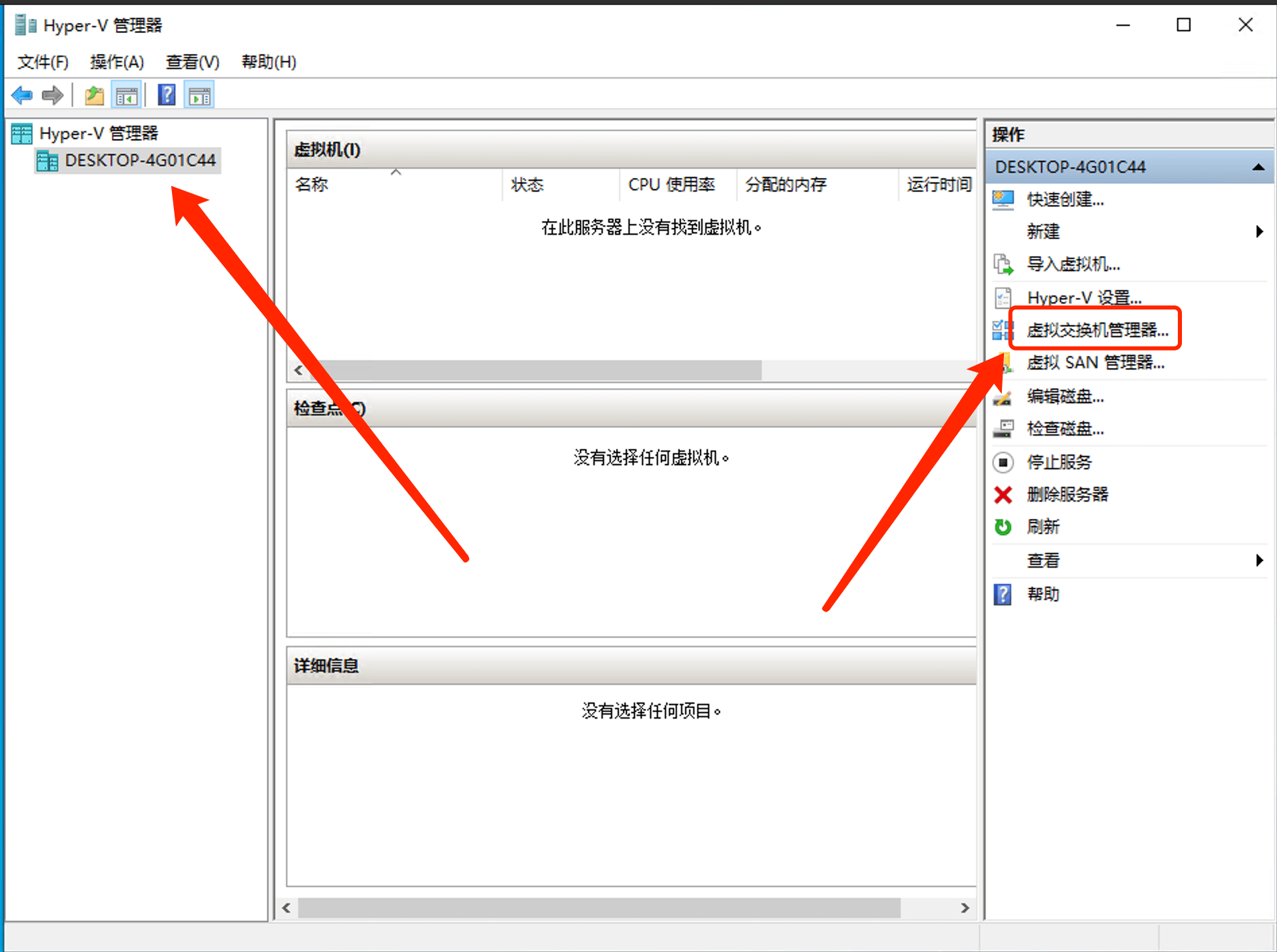The height and width of the screenshot is (952, 1277).
Task: Click the Help question mark icon in Actions
Action: [1003, 595]
